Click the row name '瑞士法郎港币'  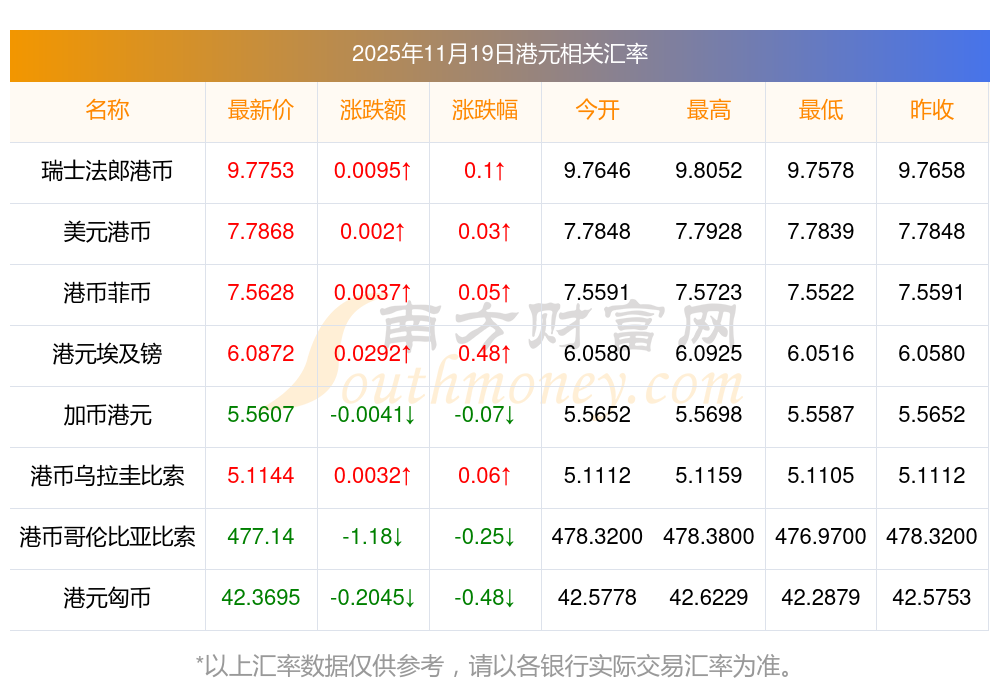pos(107,171)
